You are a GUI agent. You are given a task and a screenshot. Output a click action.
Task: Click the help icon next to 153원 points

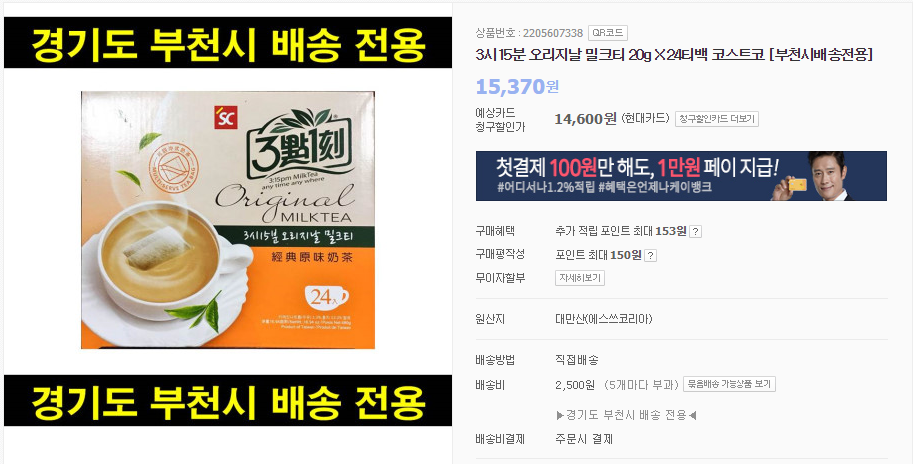695,232
